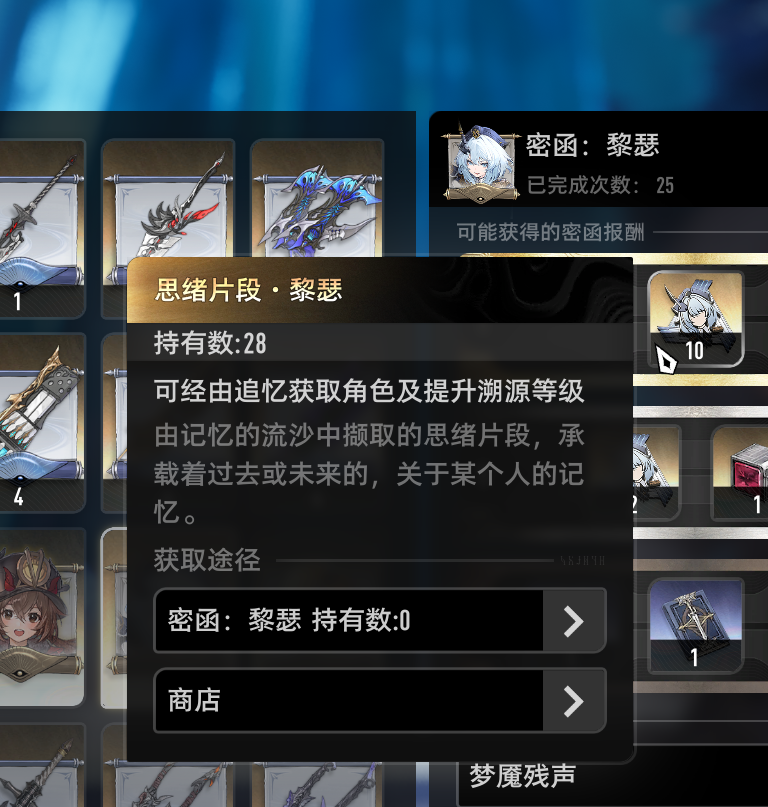This screenshot has width=768, height=807.
Task: Click the red-white cube reward icon
Action: pos(740,473)
